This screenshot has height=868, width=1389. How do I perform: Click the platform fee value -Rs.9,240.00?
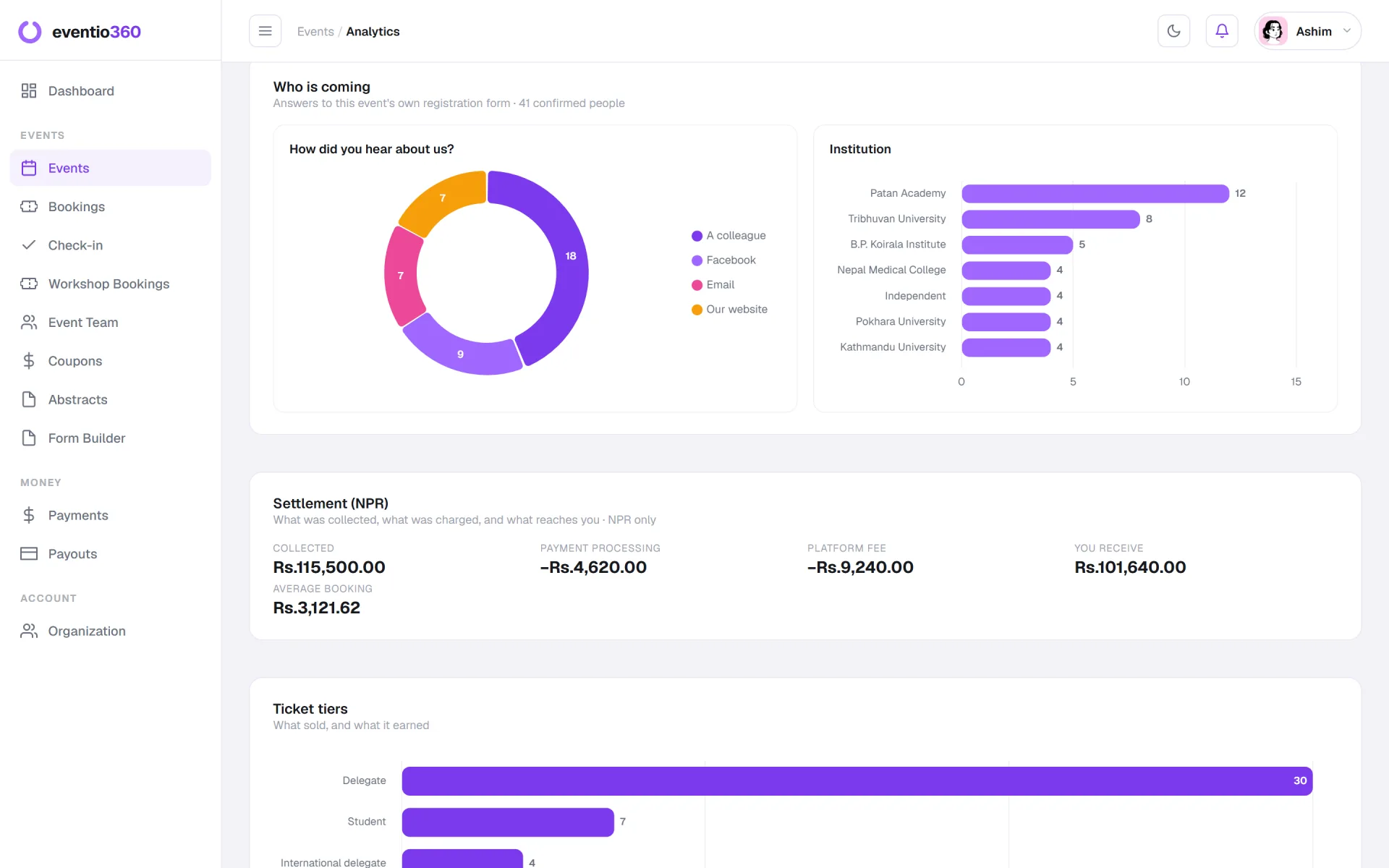(x=860, y=567)
